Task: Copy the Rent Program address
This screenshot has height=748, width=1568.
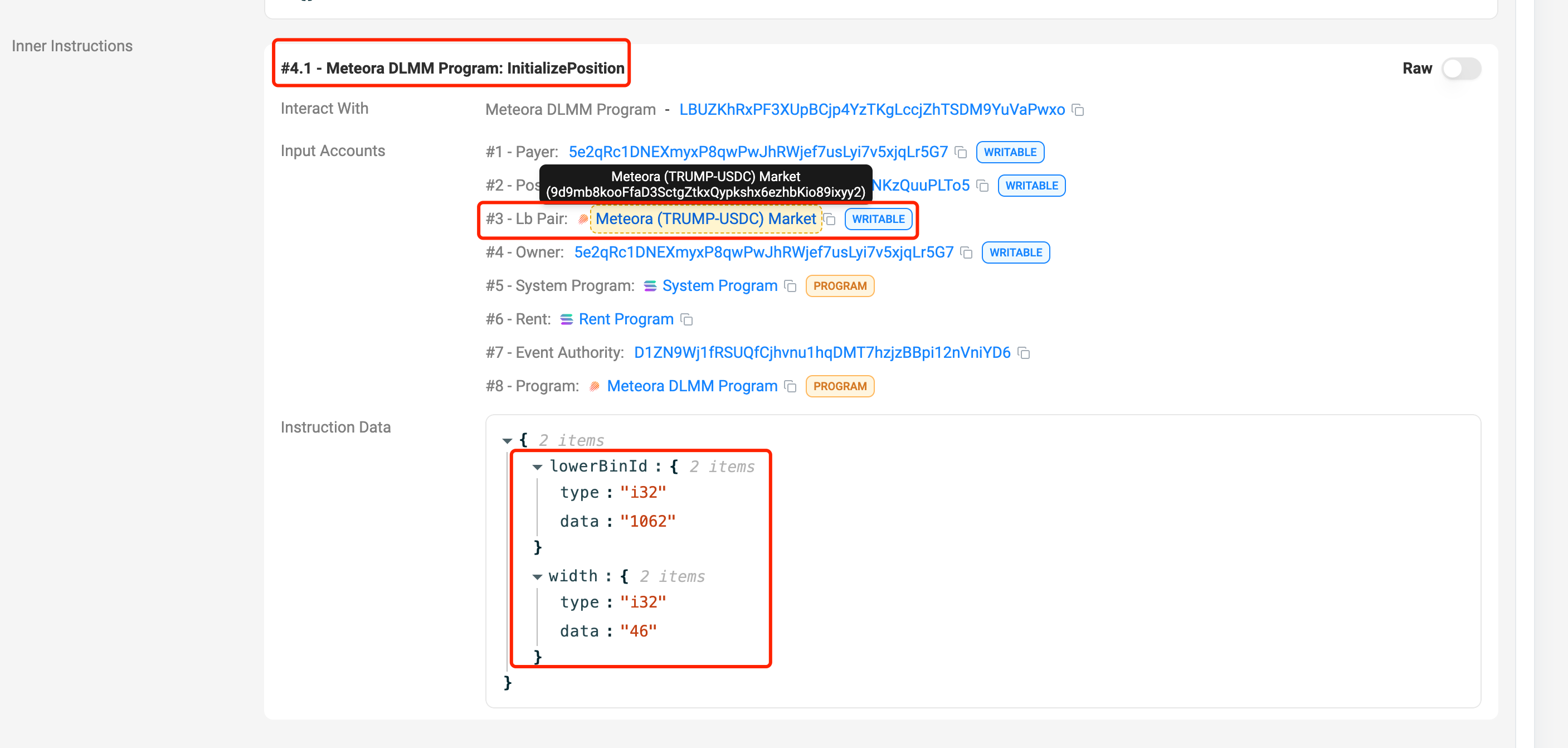Action: [x=686, y=320]
